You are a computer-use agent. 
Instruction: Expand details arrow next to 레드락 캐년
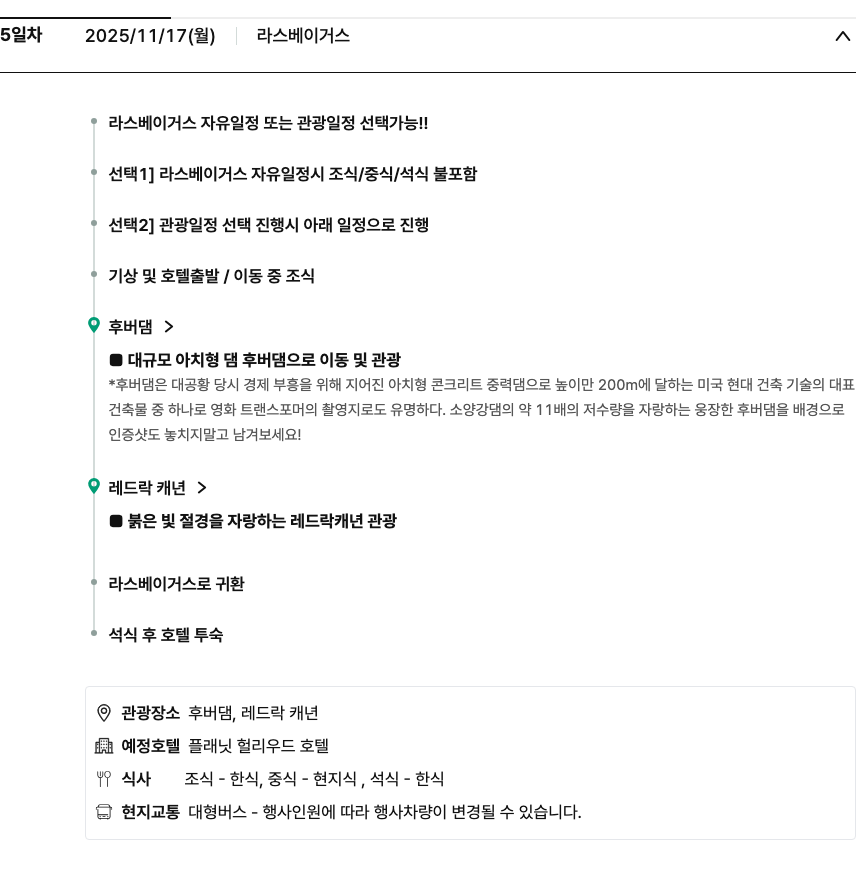(202, 488)
